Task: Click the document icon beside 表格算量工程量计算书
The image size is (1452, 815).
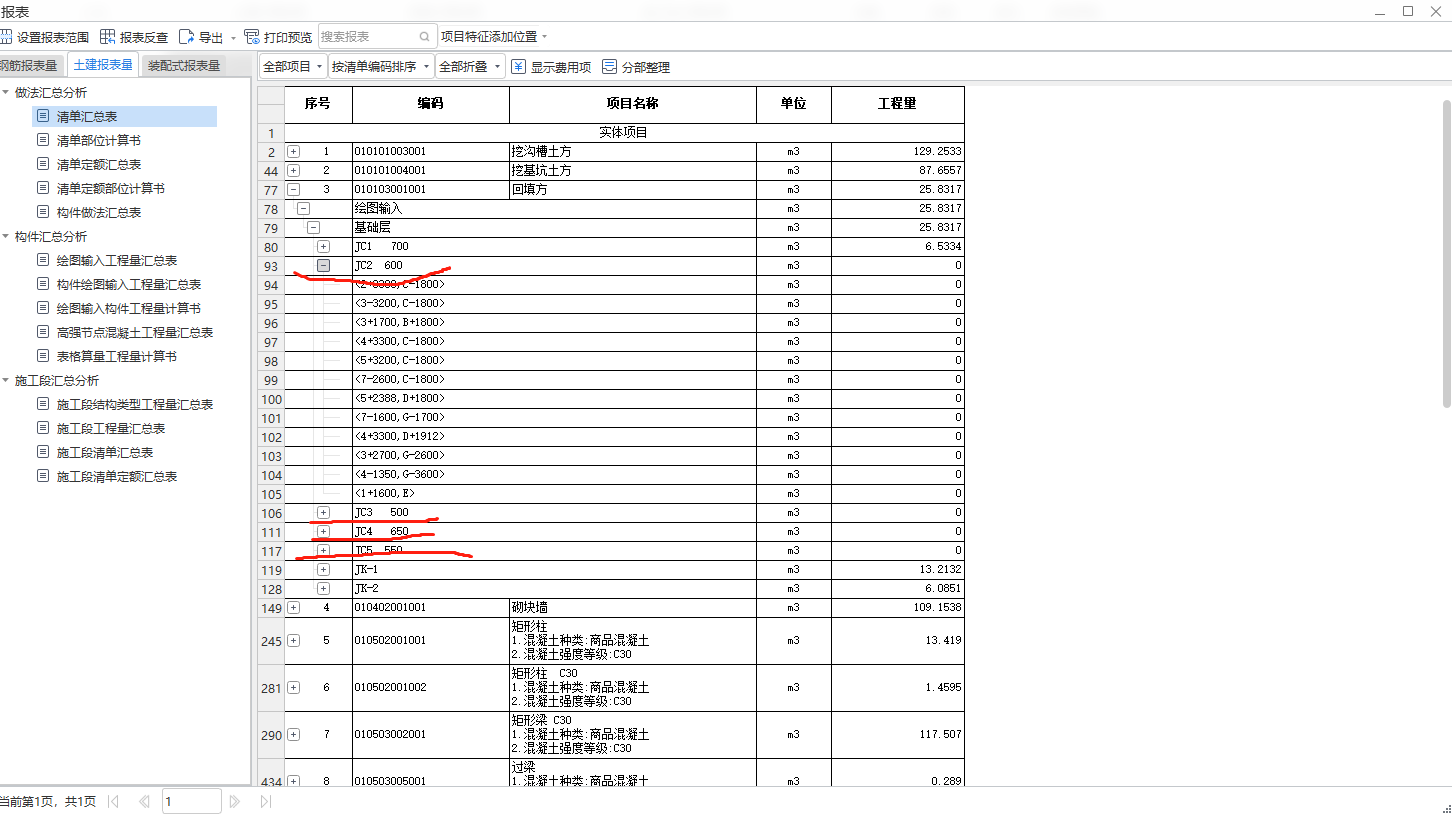Action: [43, 356]
